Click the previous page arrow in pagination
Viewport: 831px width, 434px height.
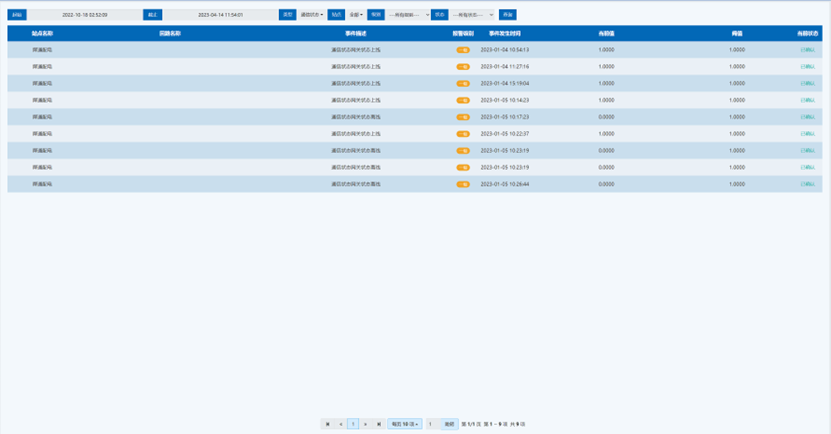click(x=340, y=424)
